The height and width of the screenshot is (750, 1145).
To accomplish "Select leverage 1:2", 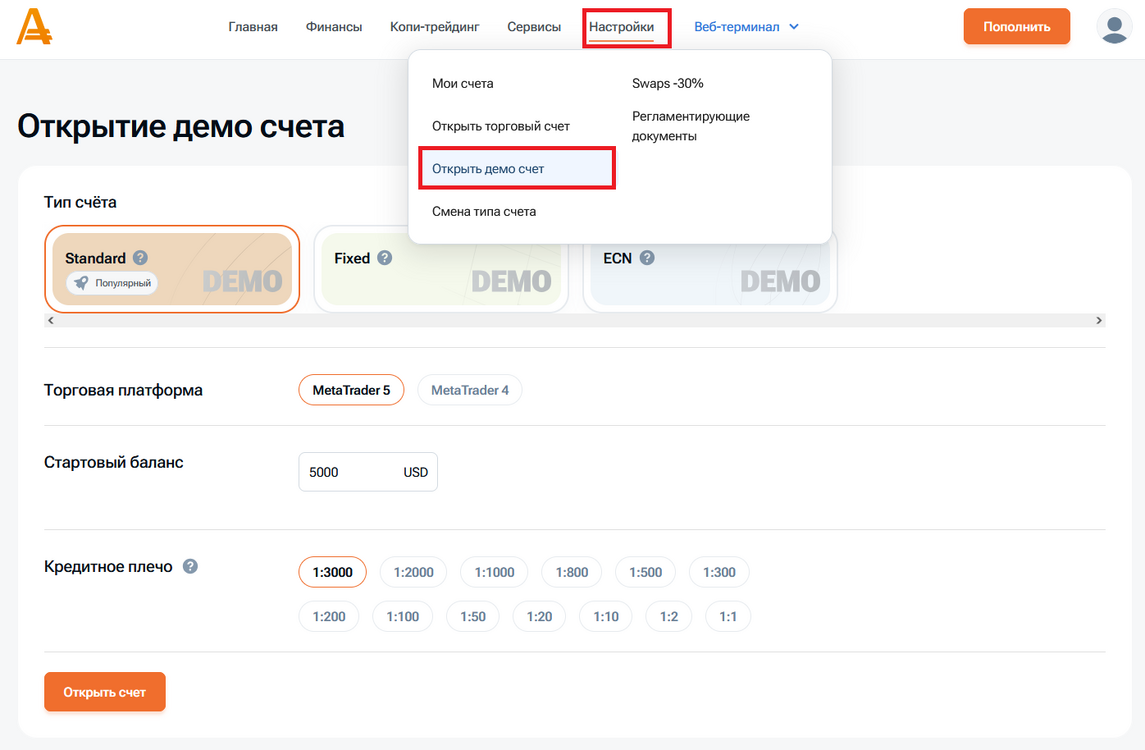I will (x=669, y=616).
